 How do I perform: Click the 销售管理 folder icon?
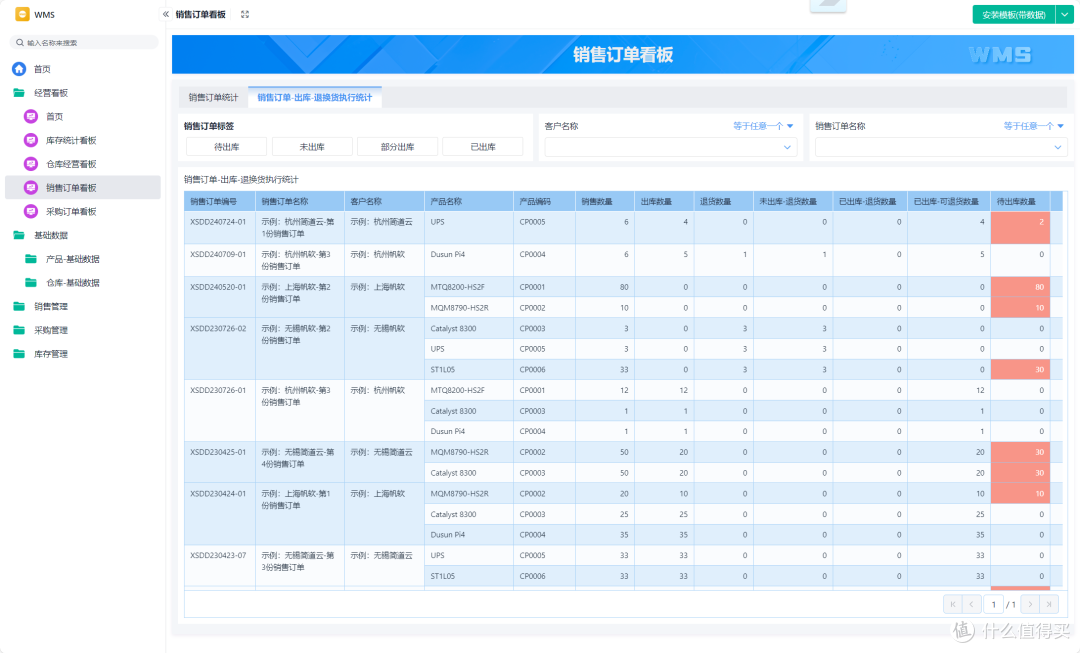coord(19,307)
